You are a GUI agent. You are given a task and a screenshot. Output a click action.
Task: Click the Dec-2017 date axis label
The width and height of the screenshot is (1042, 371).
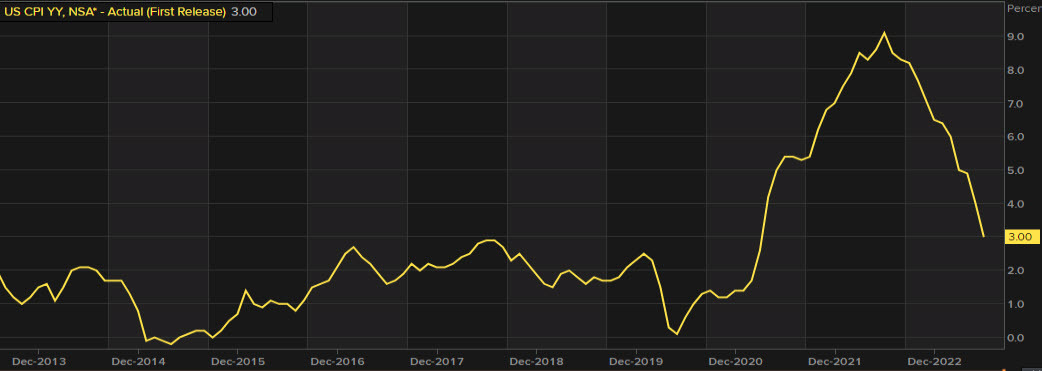[437, 362]
